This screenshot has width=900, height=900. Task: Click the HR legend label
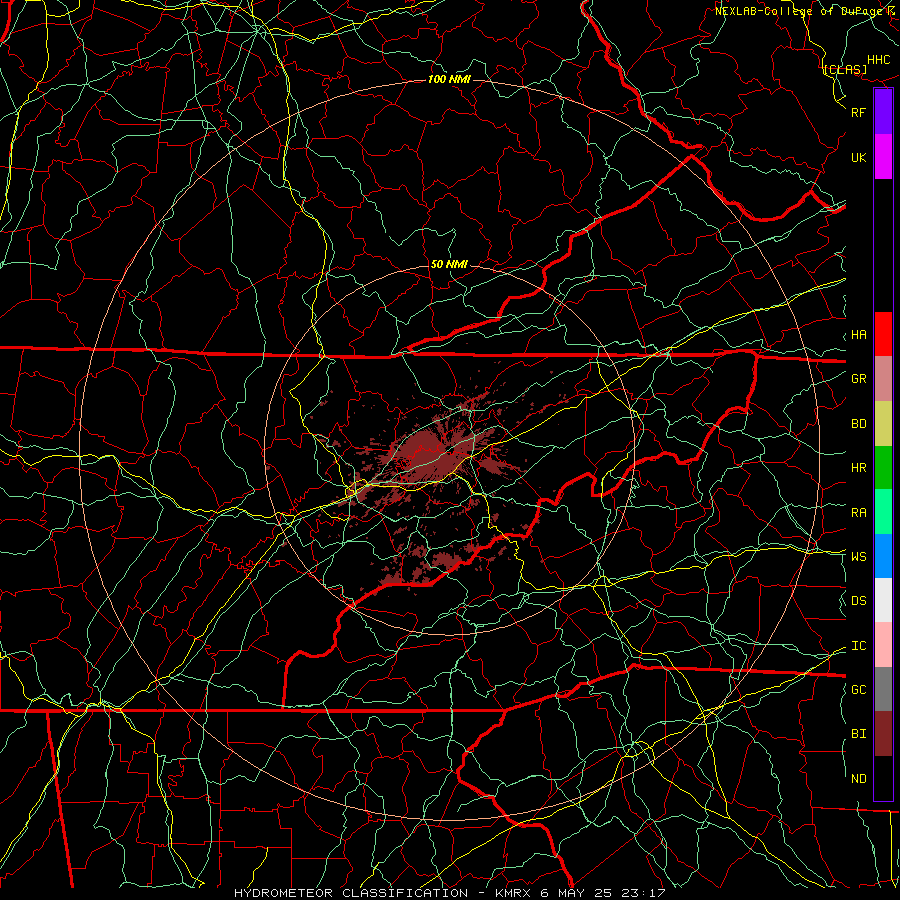(859, 467)
